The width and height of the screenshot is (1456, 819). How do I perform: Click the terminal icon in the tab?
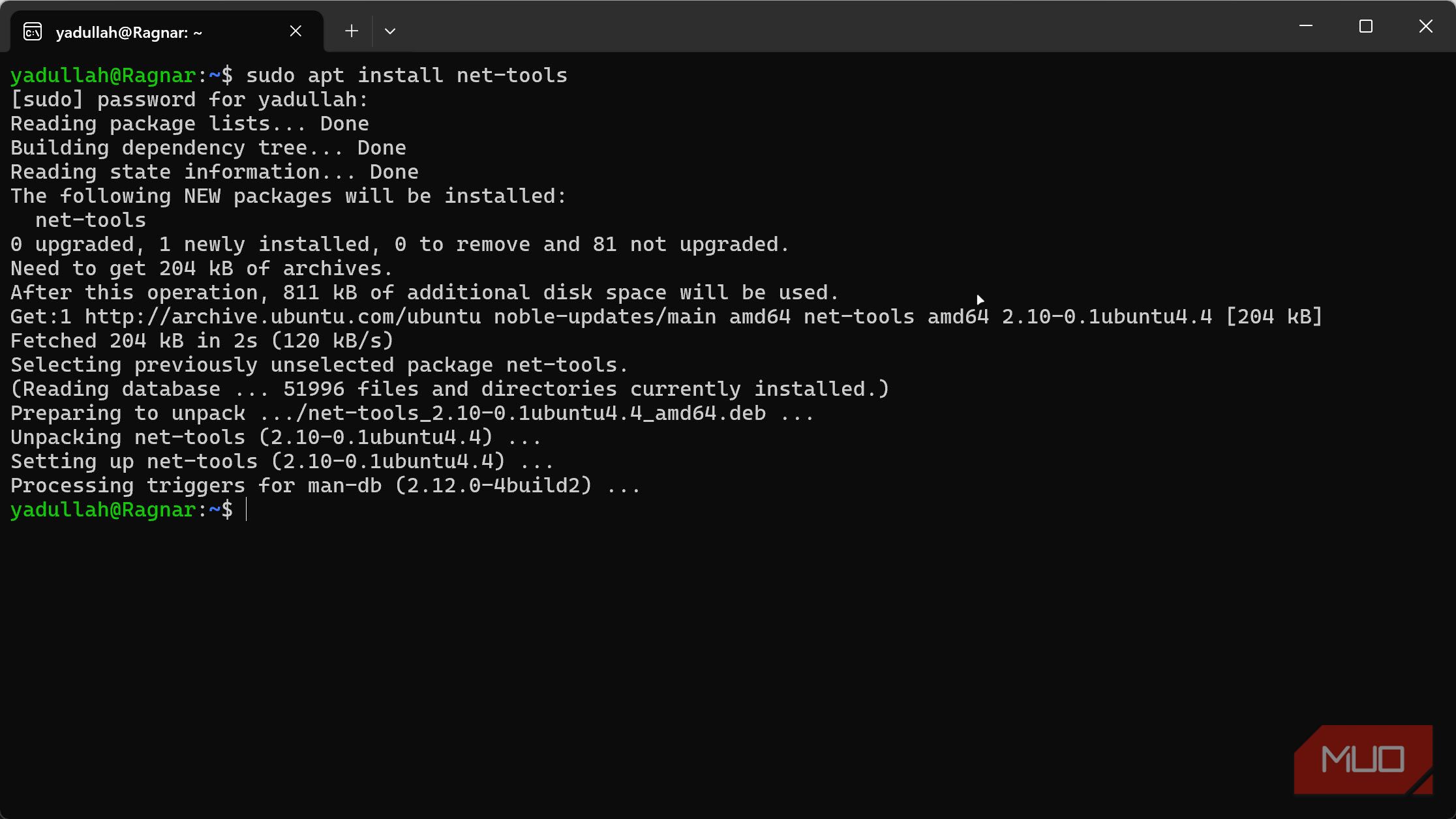[33, 31]
